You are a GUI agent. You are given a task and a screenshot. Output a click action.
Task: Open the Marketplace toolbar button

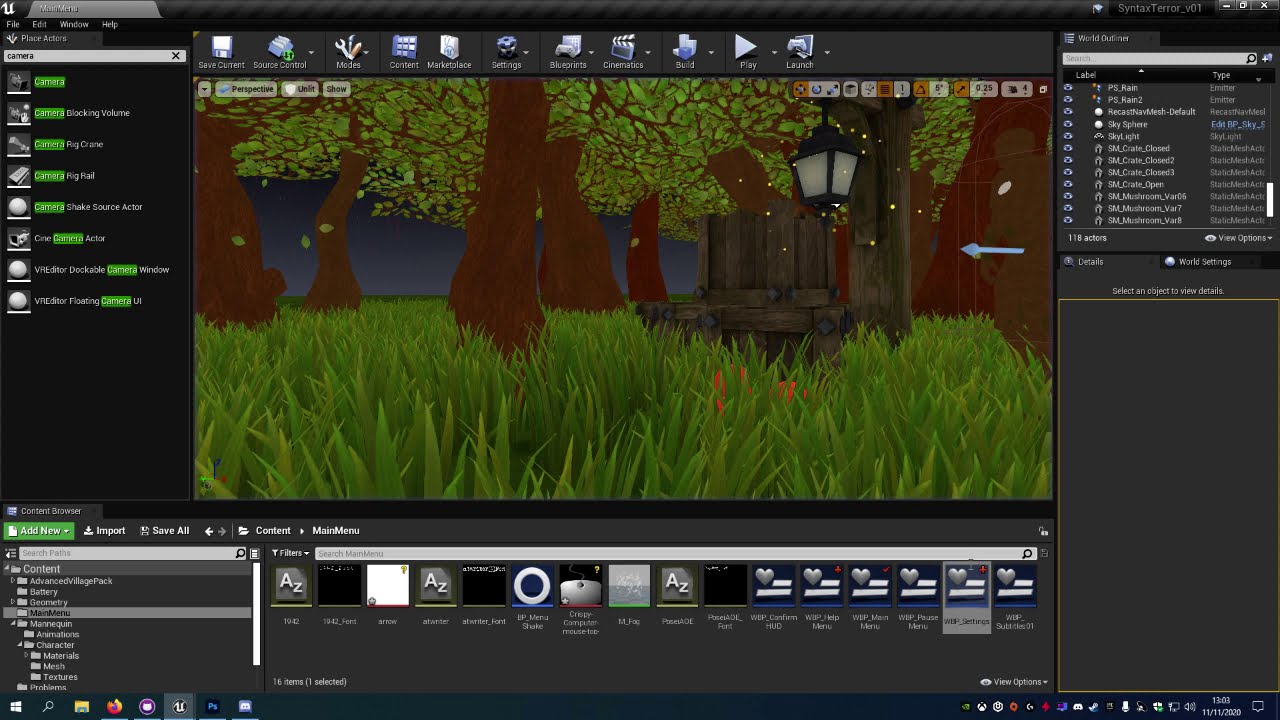point(449,53)
